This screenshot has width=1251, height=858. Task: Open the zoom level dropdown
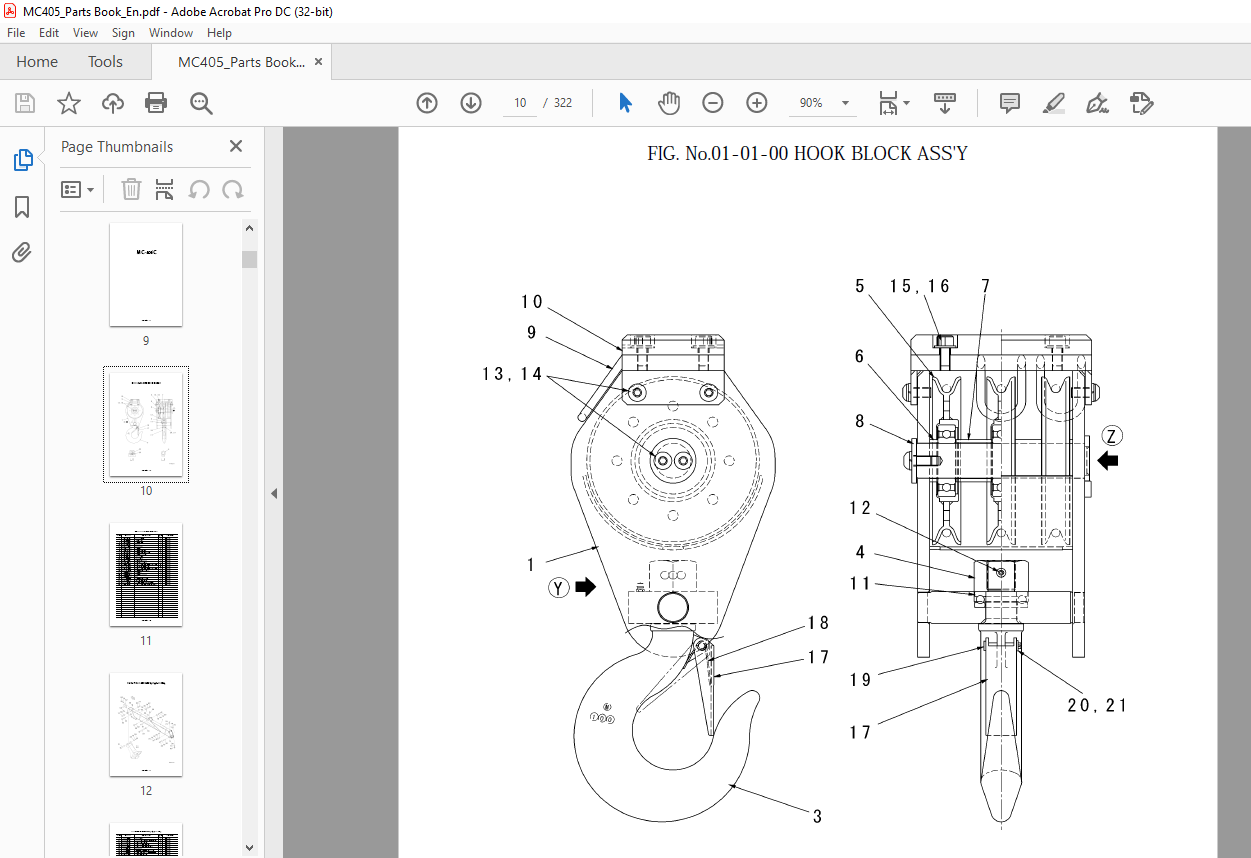845,103
